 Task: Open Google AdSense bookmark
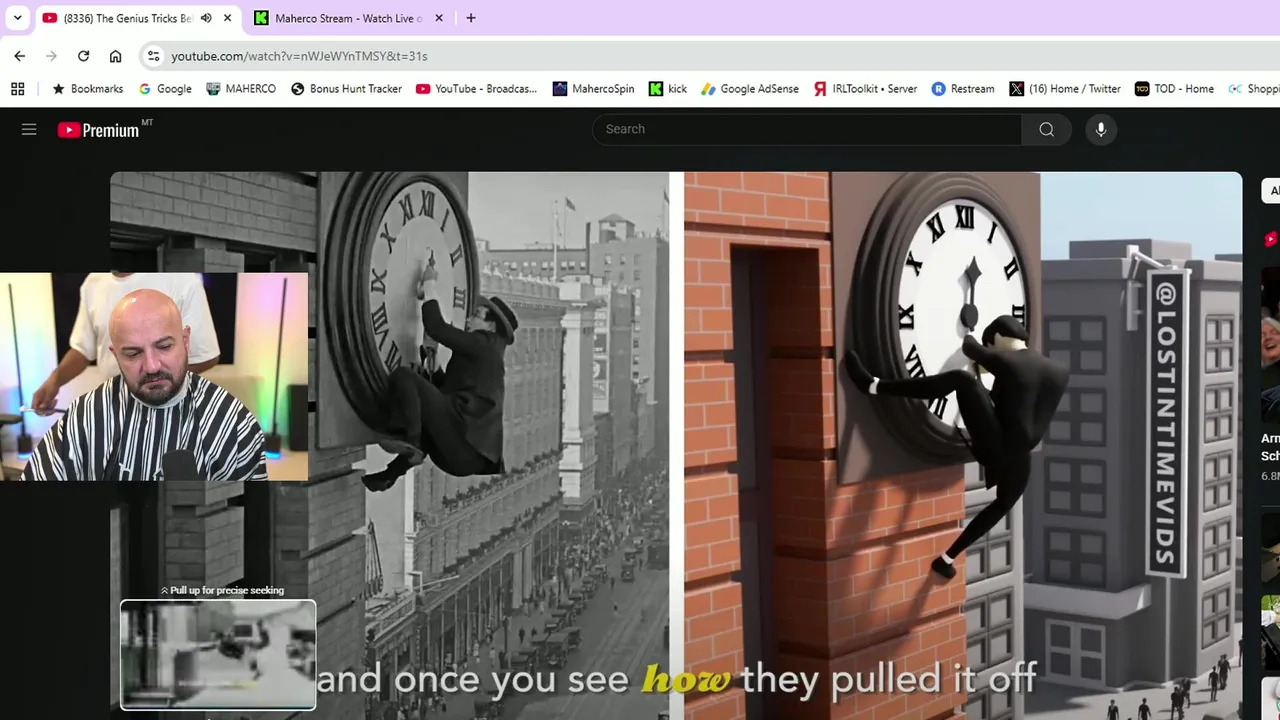coord(750,89)
